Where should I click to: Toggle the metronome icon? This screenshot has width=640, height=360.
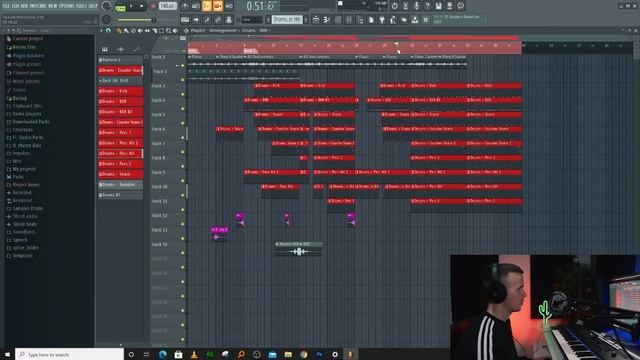click(185, 6)
